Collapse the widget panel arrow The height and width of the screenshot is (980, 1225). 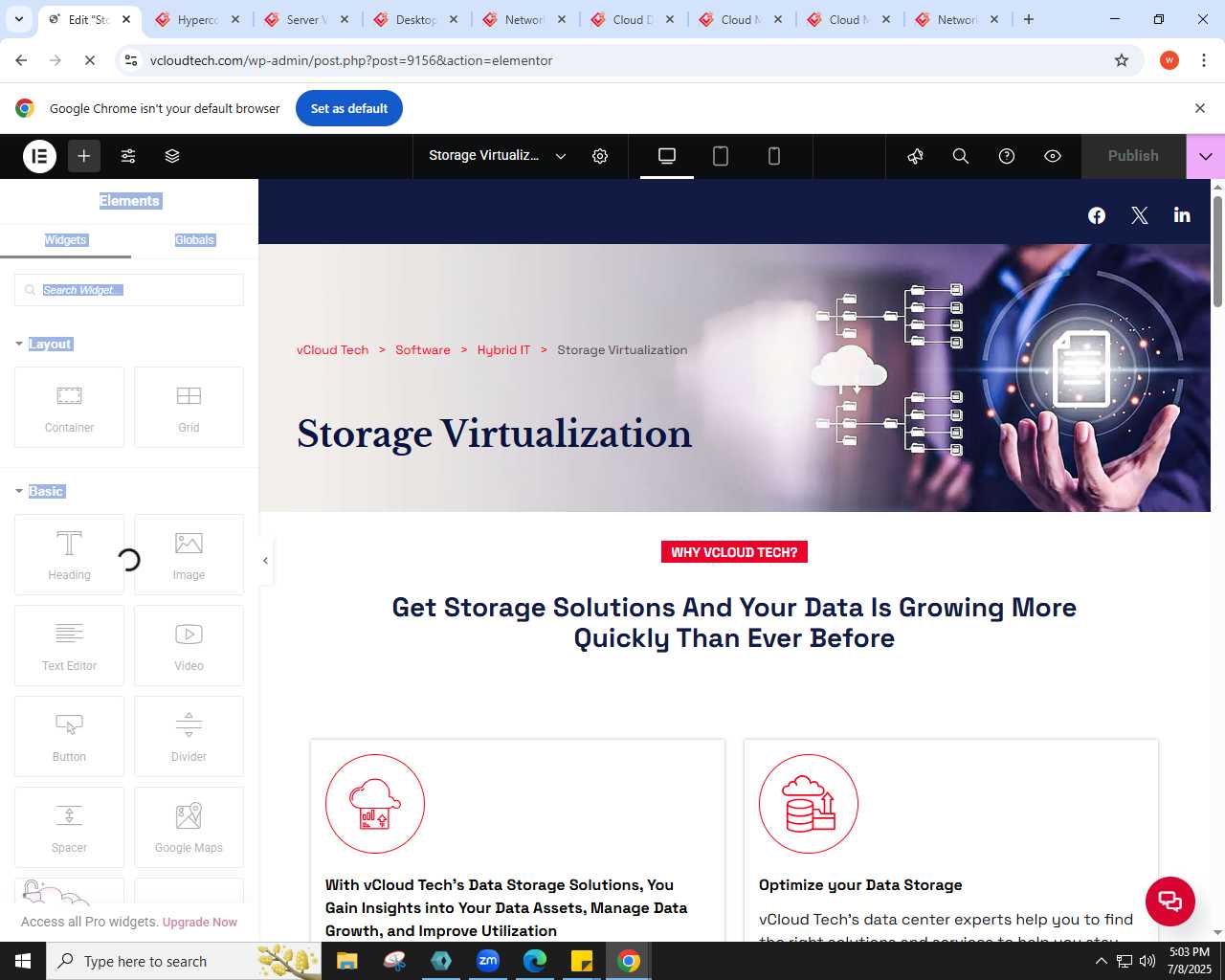[265, 561]
